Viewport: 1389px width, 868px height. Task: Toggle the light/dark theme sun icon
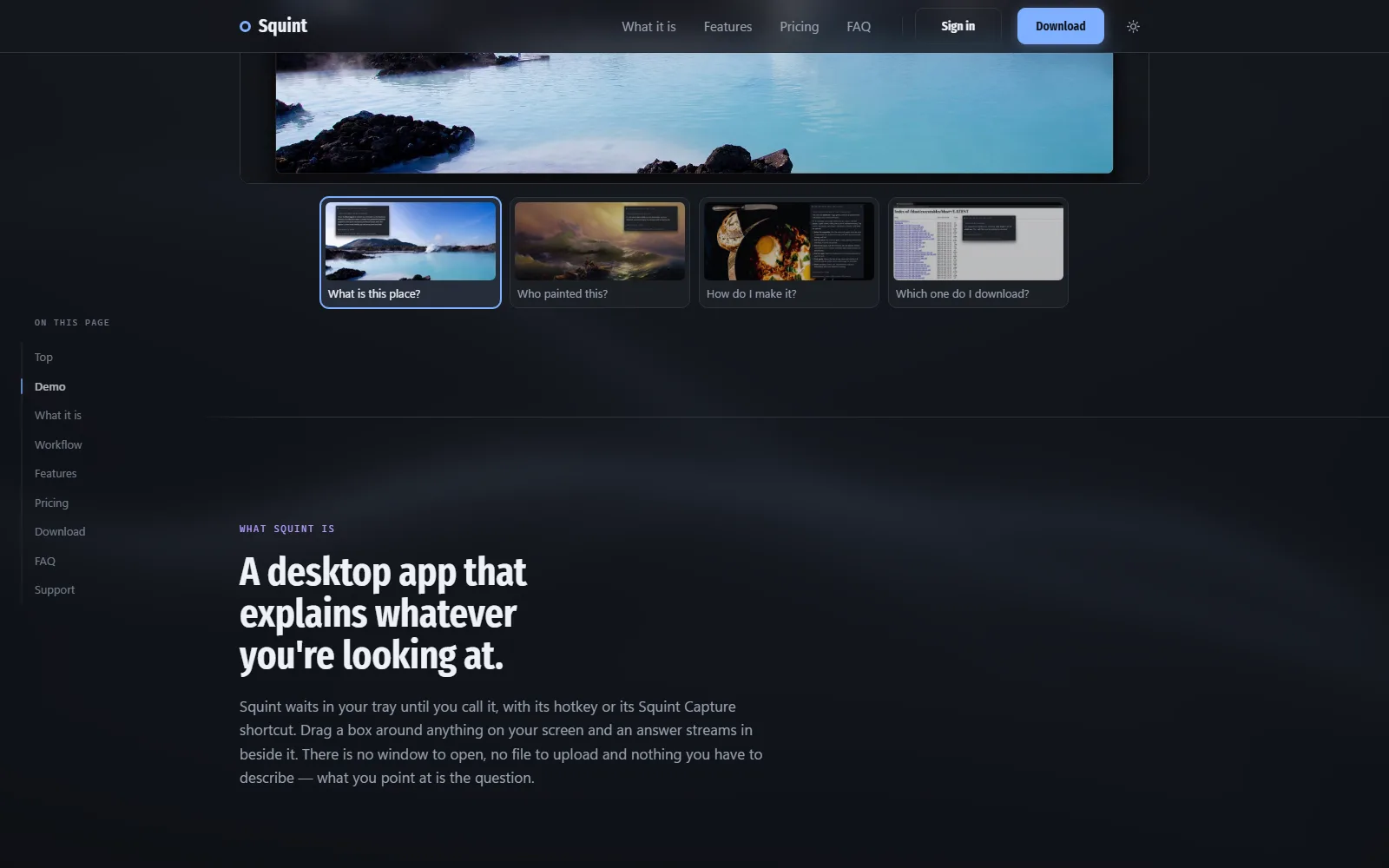(1133, 26)
